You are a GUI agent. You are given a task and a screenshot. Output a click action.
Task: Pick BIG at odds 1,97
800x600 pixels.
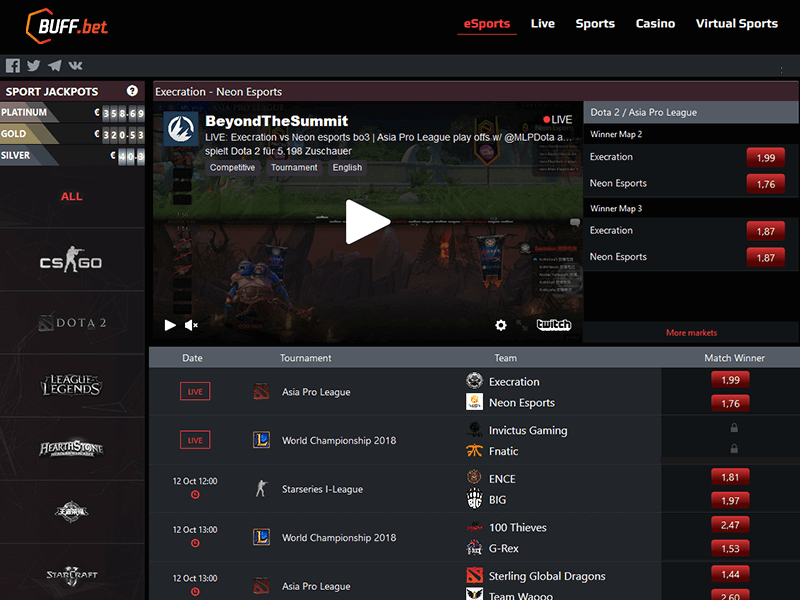tap(730, 501)
